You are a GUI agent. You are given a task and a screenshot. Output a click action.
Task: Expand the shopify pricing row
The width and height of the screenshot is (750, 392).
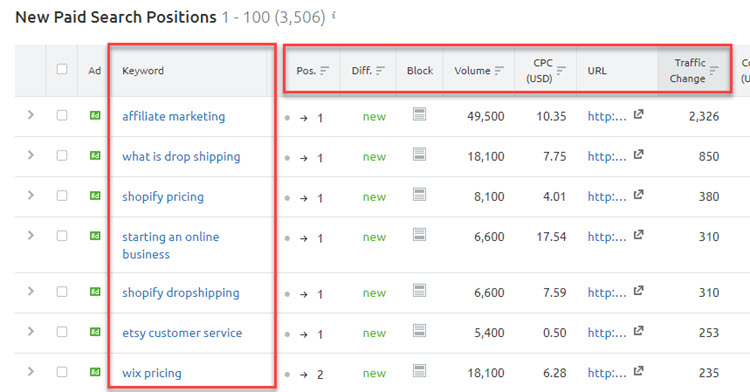31,195
